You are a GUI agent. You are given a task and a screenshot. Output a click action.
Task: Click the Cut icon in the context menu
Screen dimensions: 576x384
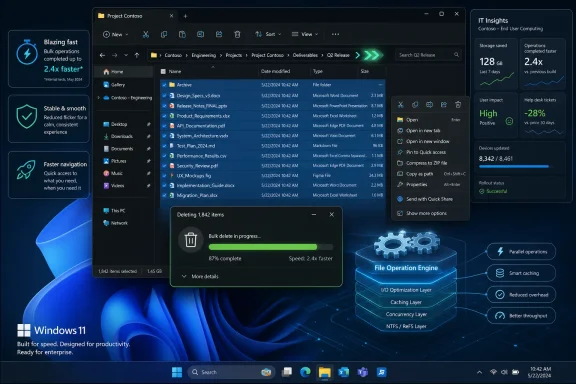pos(401,105)
